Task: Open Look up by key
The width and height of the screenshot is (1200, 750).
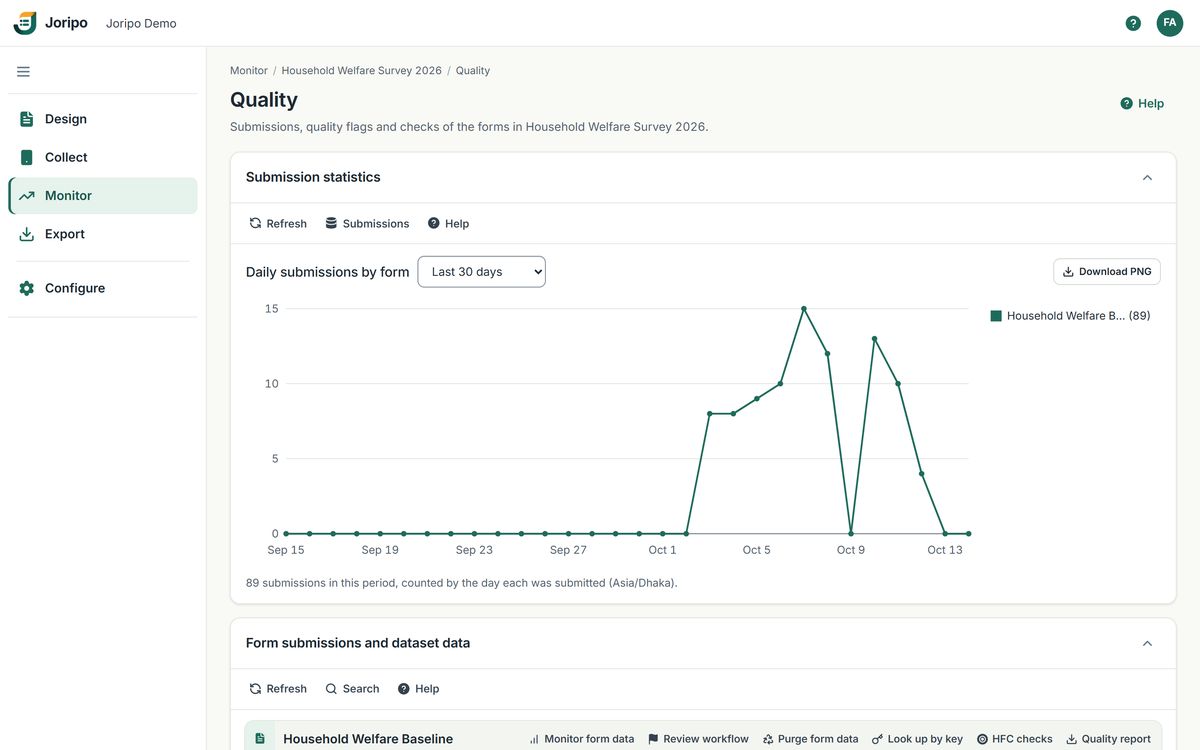Action: [x=917, y=739]
